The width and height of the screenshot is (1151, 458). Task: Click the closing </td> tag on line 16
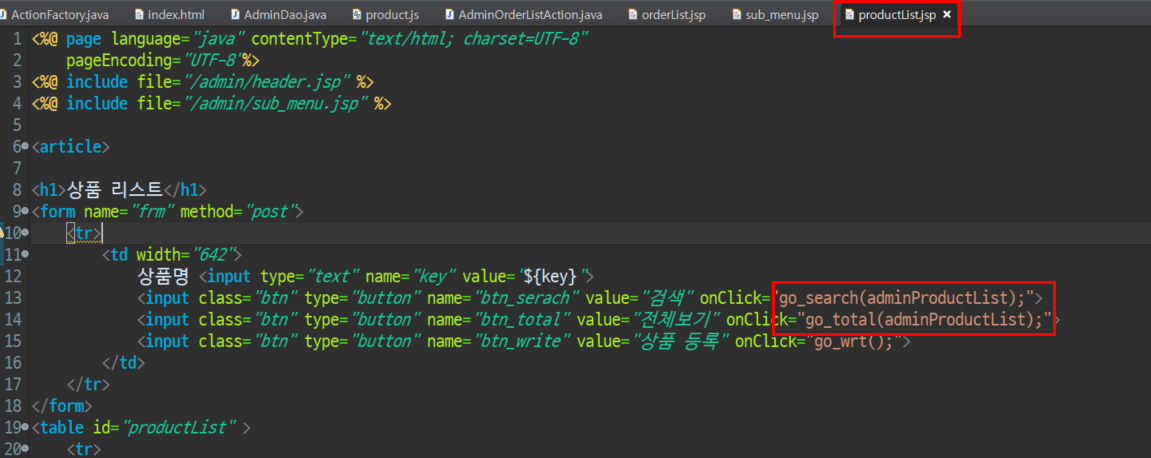point(124,363)
